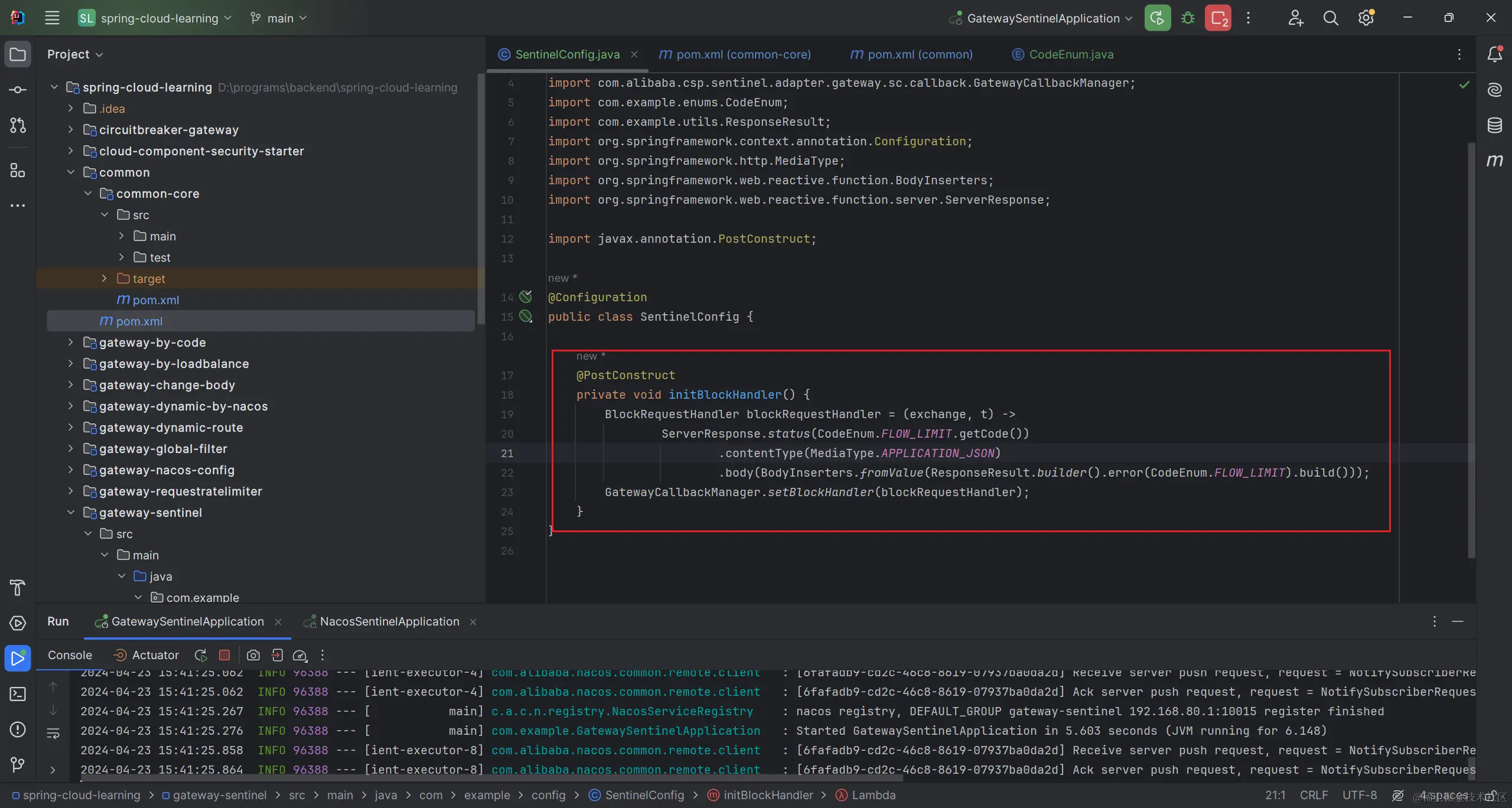Toggle soft-wrap in console
Viewport: 1512px width, 808px height.
[x=53, y=734]
